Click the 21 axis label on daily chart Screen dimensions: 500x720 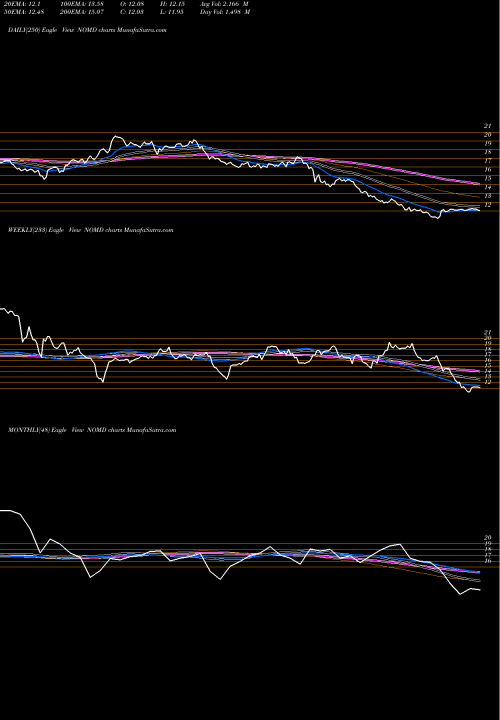(x=488, y=126)
